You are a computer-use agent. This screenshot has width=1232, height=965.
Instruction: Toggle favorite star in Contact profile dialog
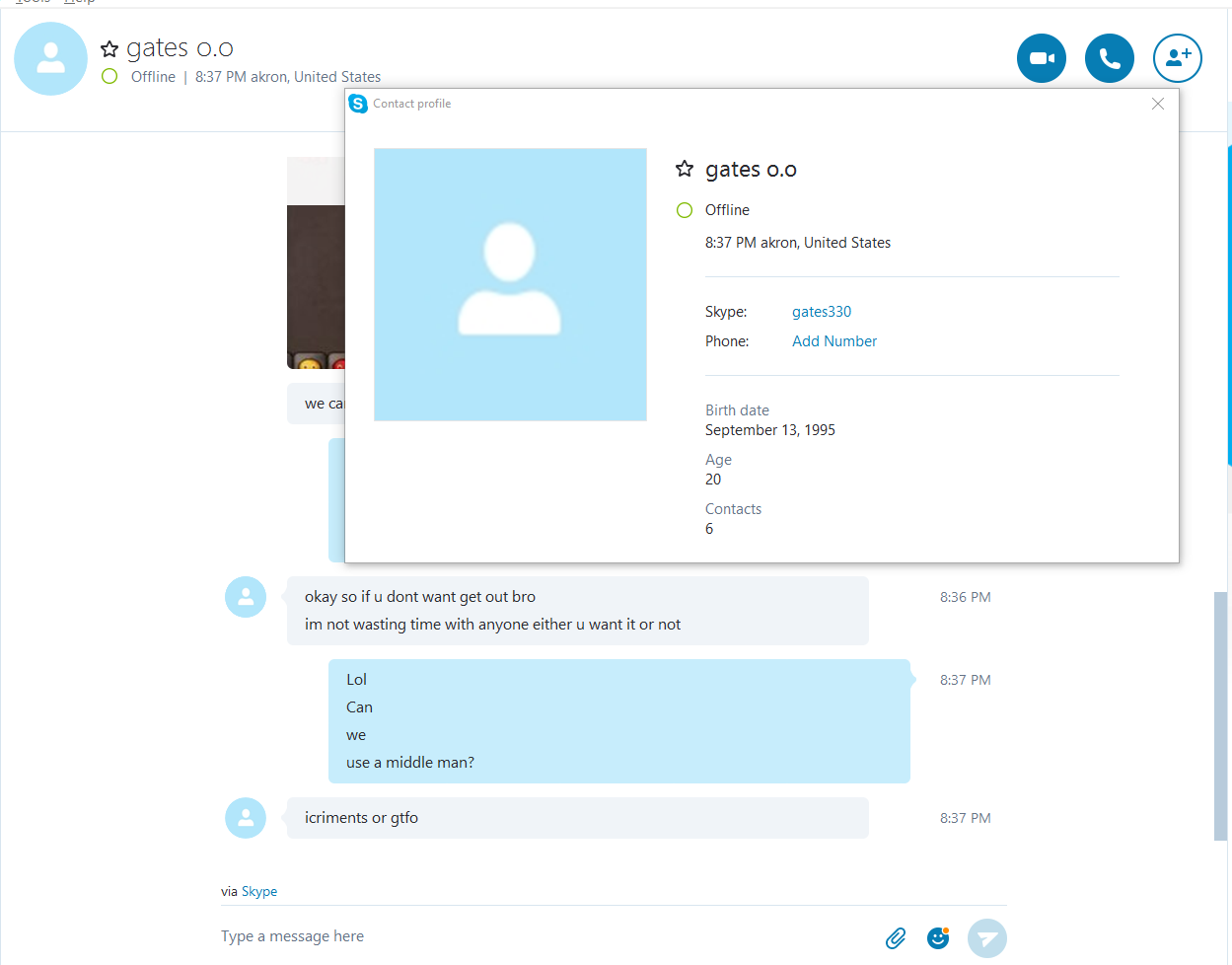point(685,169)
